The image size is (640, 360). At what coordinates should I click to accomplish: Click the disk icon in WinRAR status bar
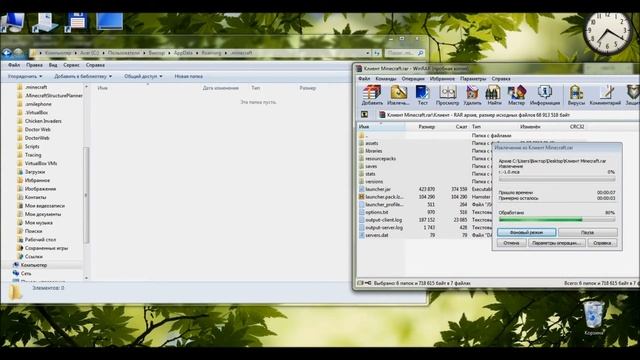360,283
